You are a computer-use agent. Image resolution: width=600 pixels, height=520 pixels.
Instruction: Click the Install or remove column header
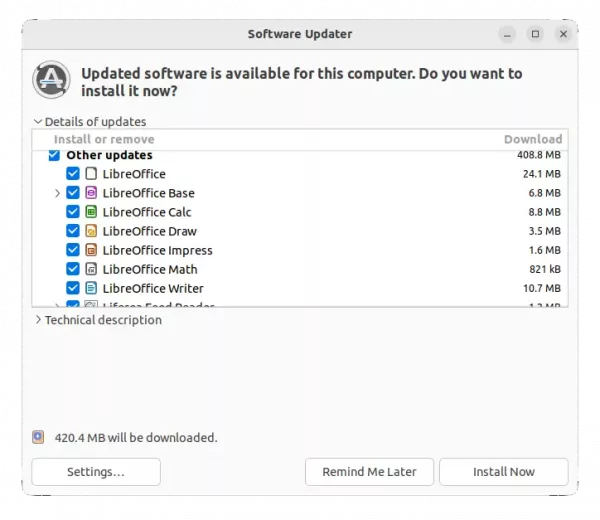[x=104, y=139]
